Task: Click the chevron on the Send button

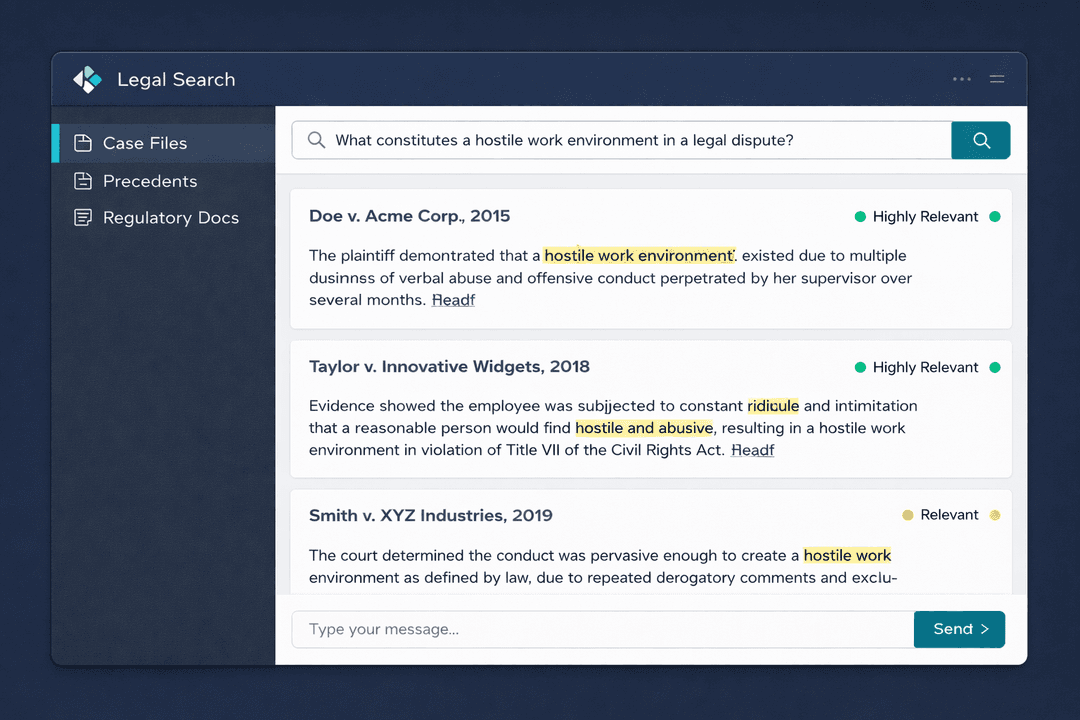Action: [984, 629]
